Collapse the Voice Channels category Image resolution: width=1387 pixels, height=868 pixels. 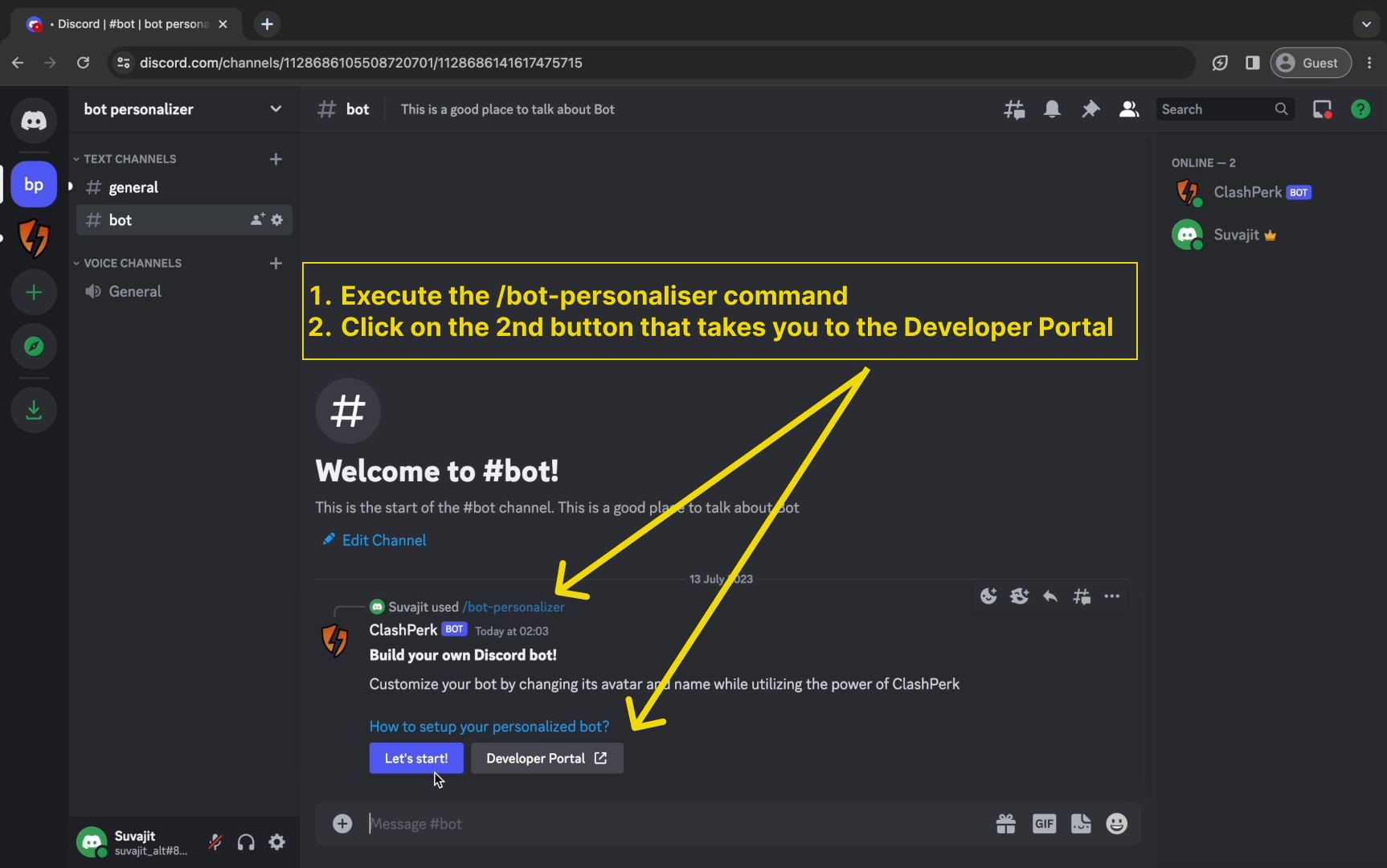tap(132, 264)
